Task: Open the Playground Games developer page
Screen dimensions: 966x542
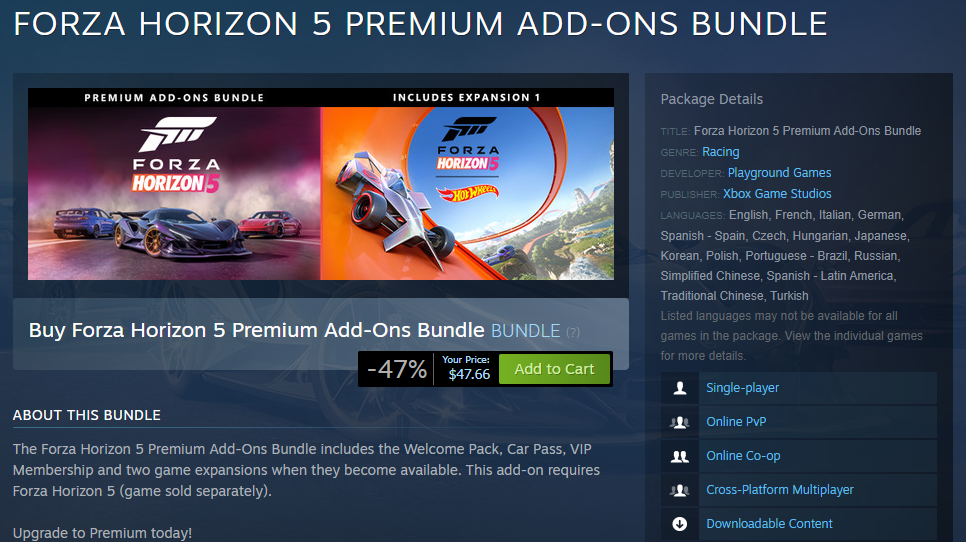Action: coord(779,172)
